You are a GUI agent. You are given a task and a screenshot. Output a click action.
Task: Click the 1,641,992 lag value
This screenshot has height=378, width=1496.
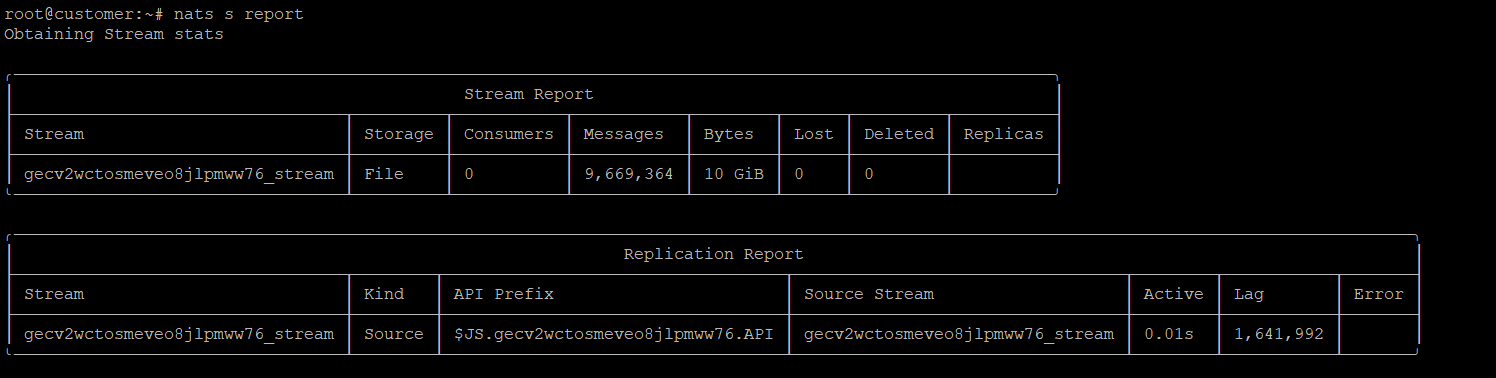point(1279,334)
